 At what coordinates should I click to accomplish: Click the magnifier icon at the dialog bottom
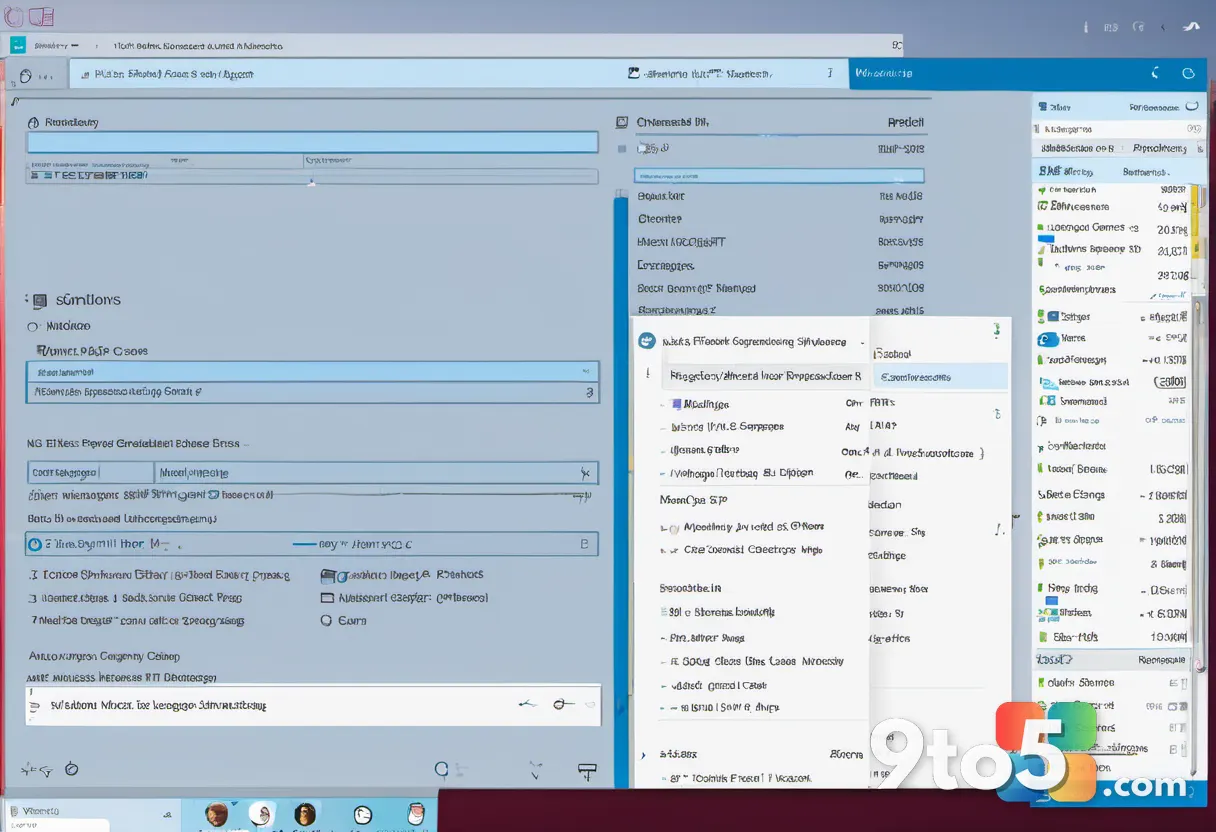click(x=443, y=769)
